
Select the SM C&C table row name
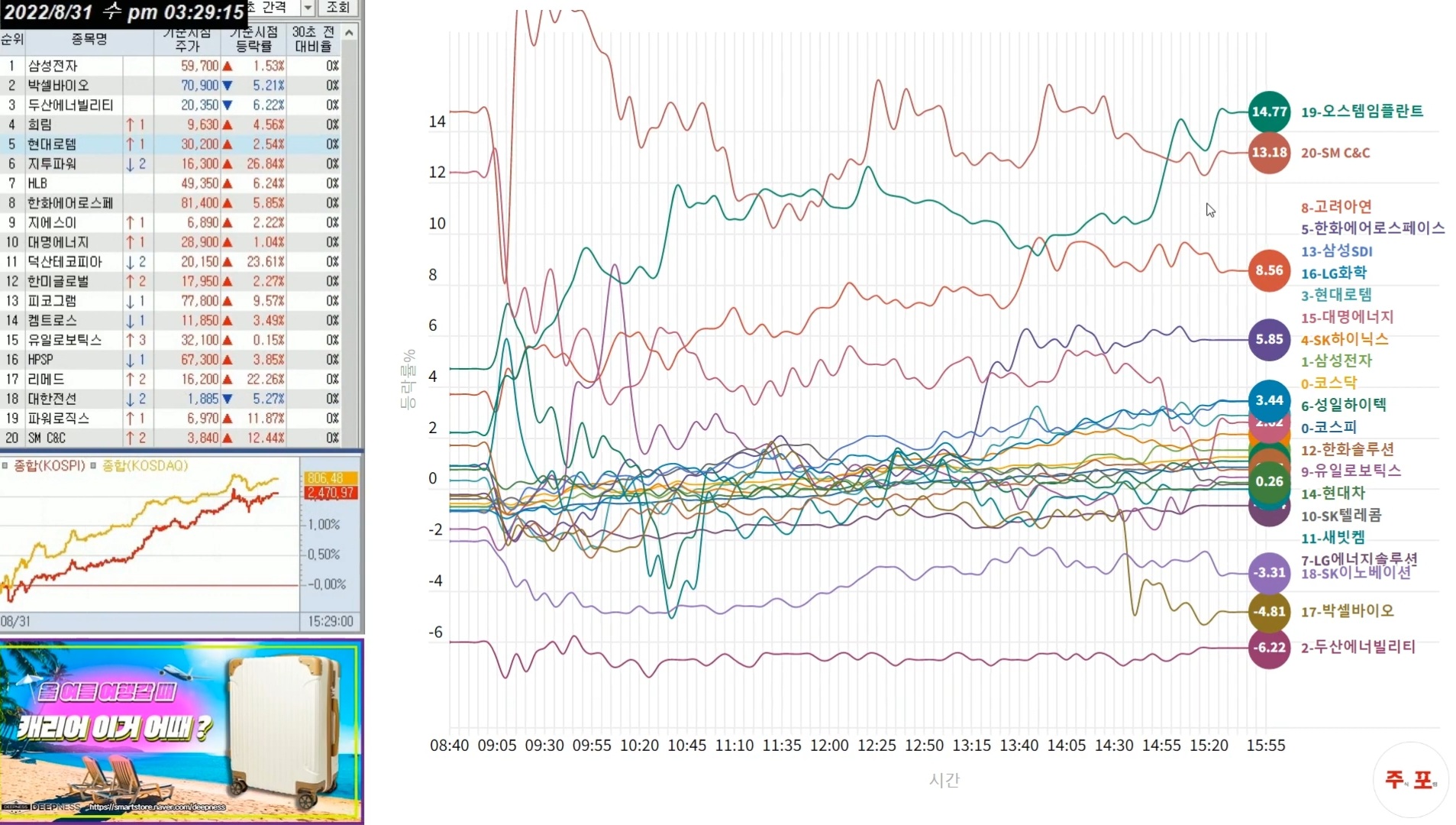tap(47, 438)
